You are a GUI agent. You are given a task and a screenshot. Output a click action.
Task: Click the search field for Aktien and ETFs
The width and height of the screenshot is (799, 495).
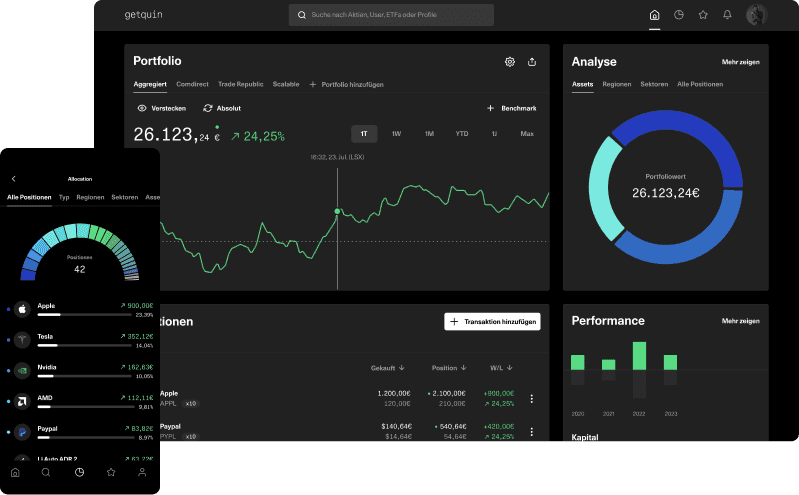pyautogui.click(x=391, y=15)
